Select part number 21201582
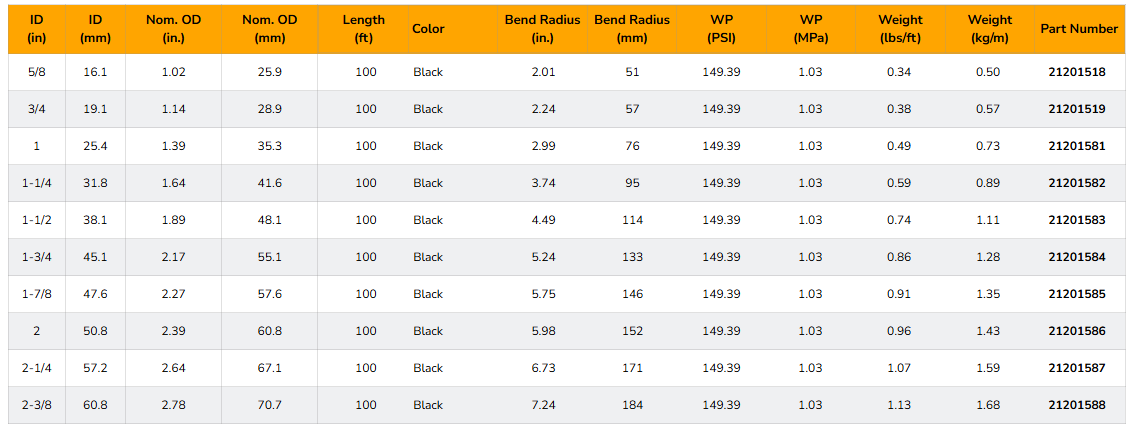This screenshot has height=431, width=1131. coord(1077,183)
